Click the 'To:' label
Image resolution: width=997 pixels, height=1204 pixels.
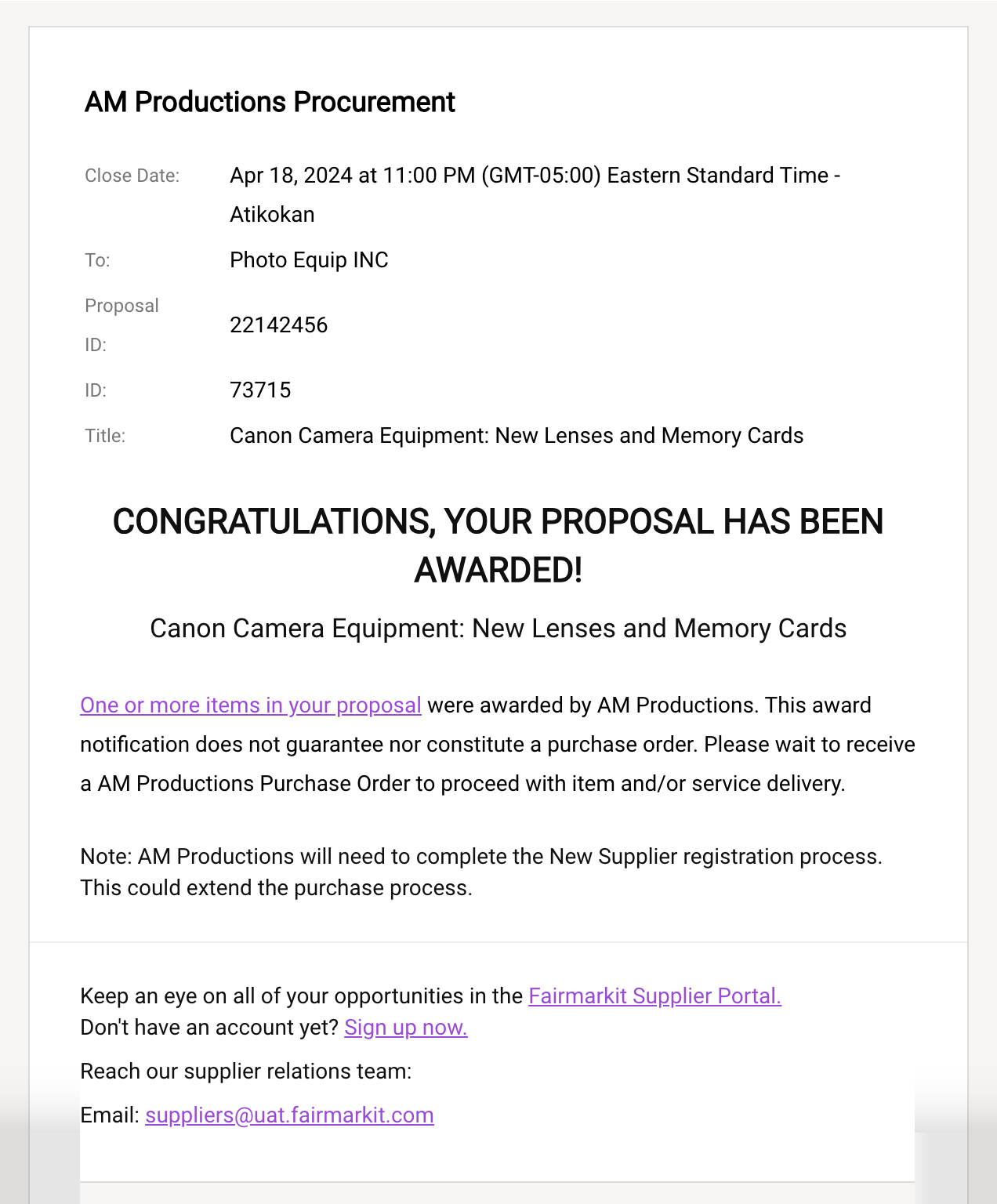coord(97,260)
